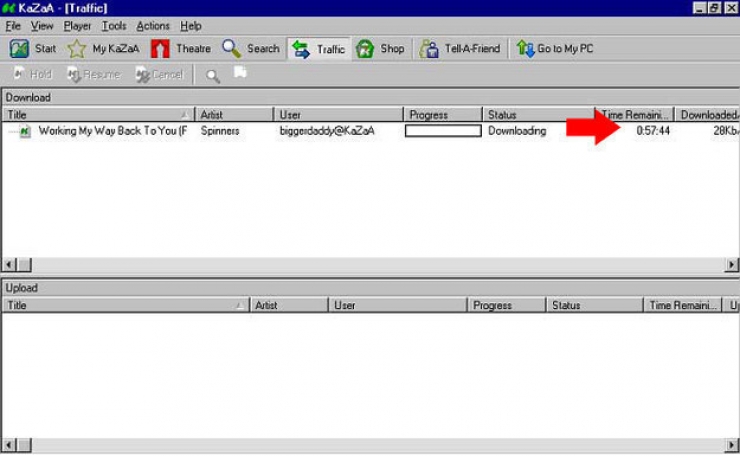
Task: Open the File menu
Action: click(x=13, y=26)
